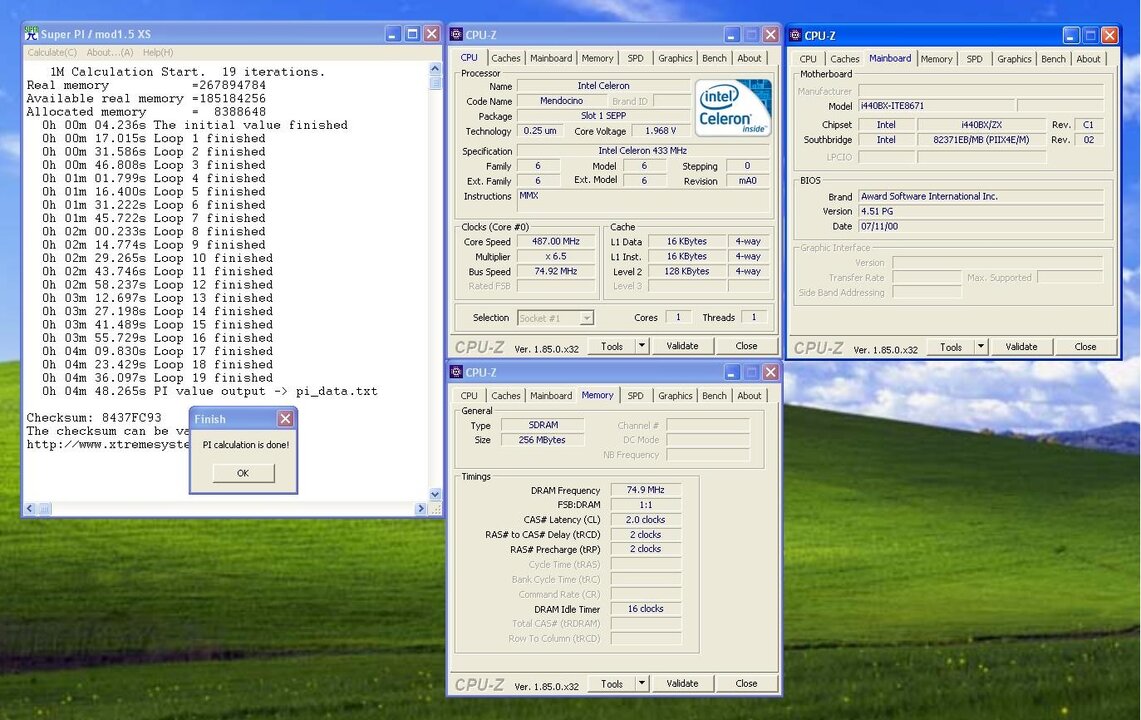The image size is (1141, 720).
Task: Open About tab in Memory window
Action: click(x=749, y=396)
